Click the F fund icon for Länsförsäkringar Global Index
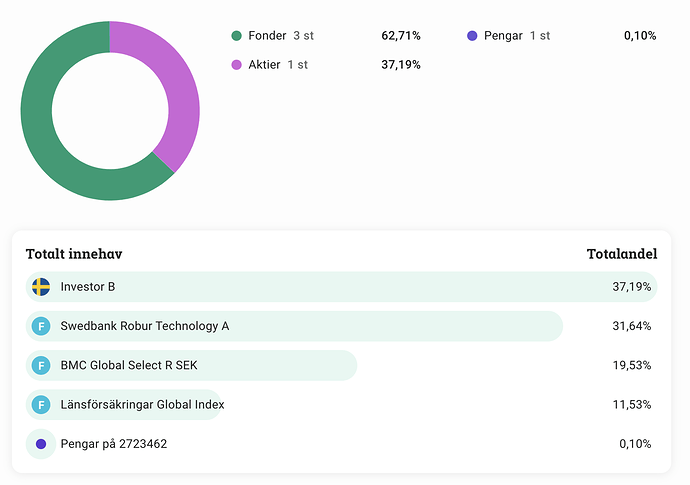 coord(41,404)
